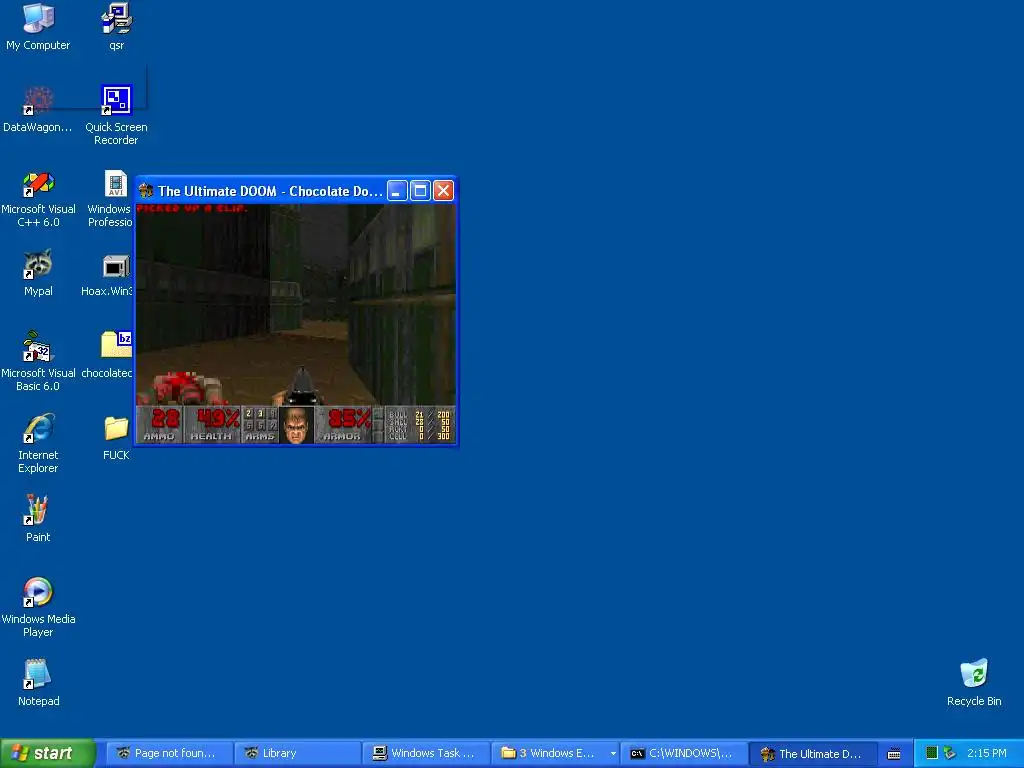Select the Microsoft Visual C++ 6.0 icon
This screenshot has height=768, width=1024.
[38, 197]
